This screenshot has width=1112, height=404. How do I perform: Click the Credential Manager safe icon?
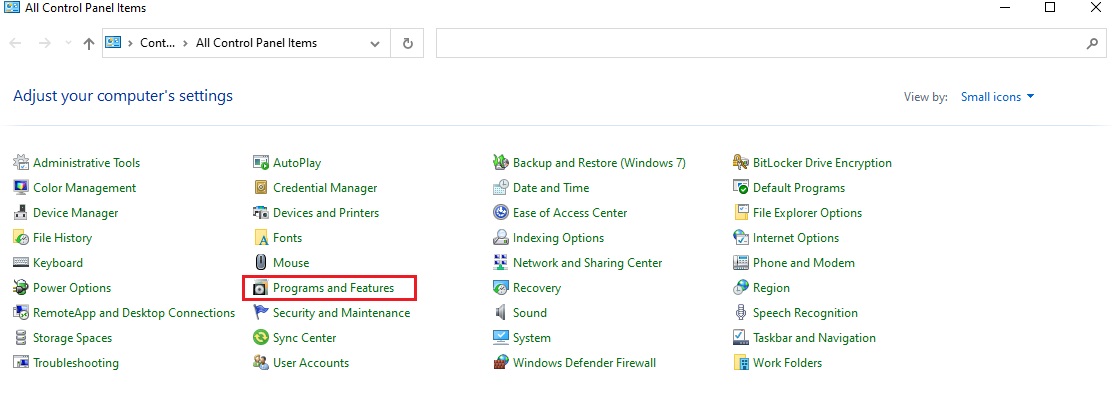pos(261,188)
